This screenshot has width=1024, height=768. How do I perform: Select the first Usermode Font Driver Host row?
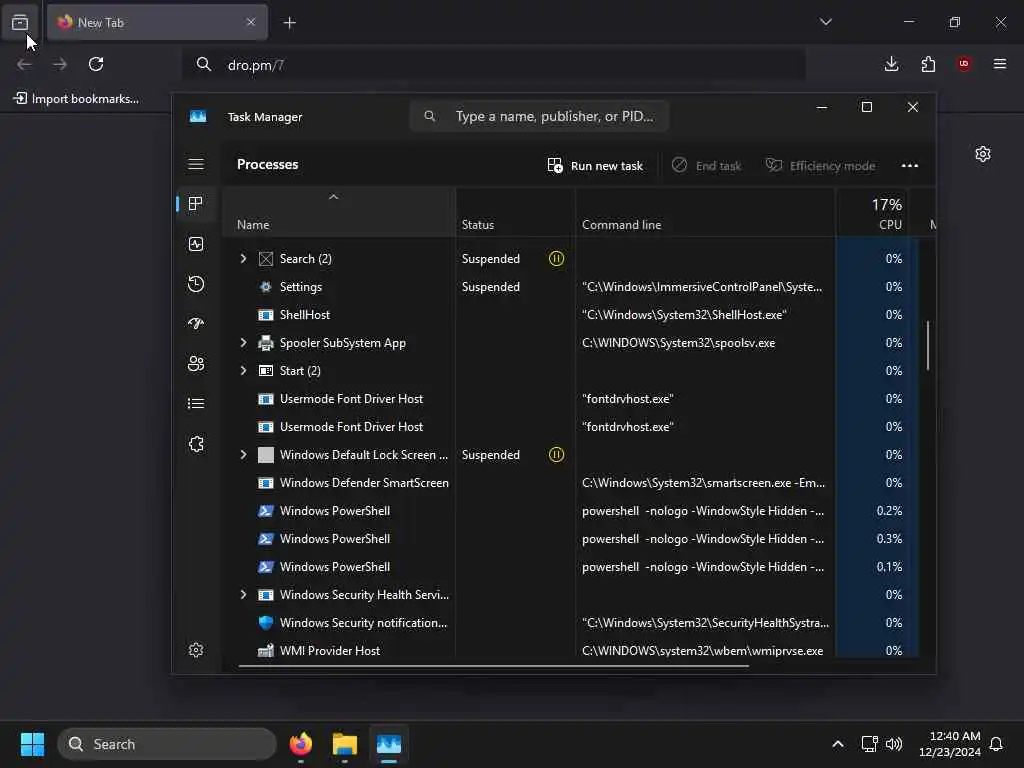[x=571, y=399]
